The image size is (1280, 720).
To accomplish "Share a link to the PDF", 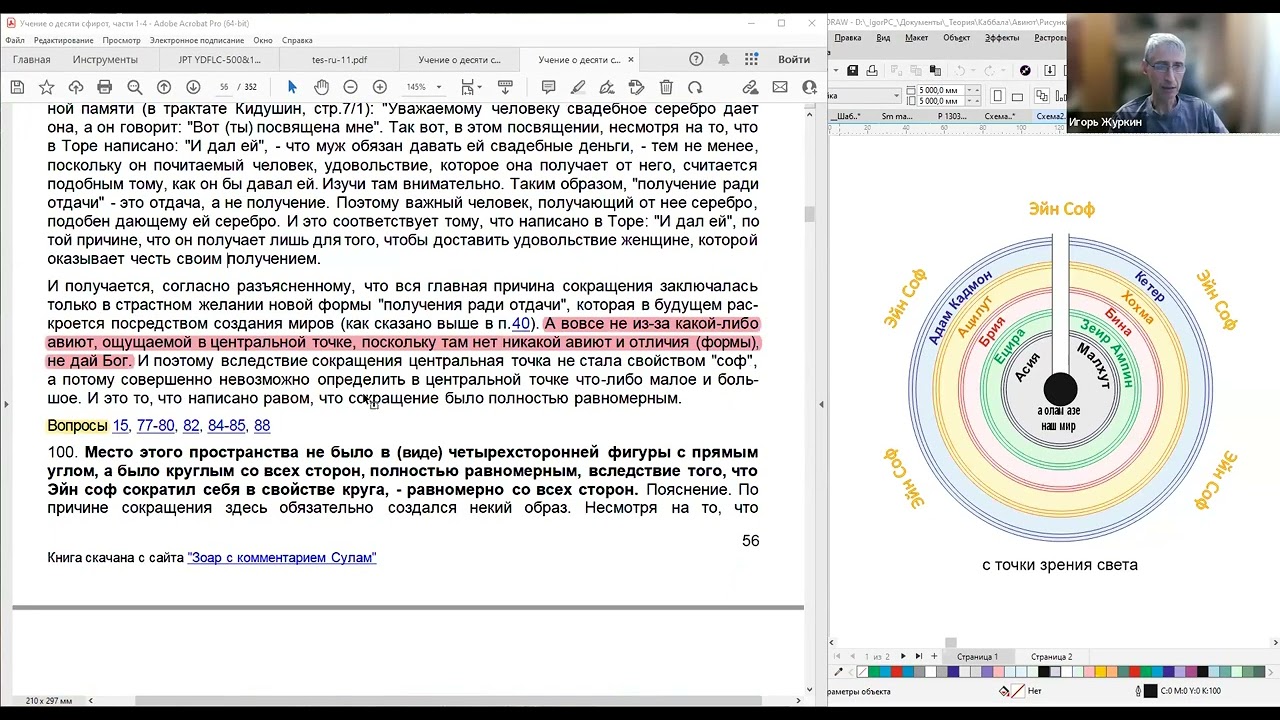I will coord(750,87).
